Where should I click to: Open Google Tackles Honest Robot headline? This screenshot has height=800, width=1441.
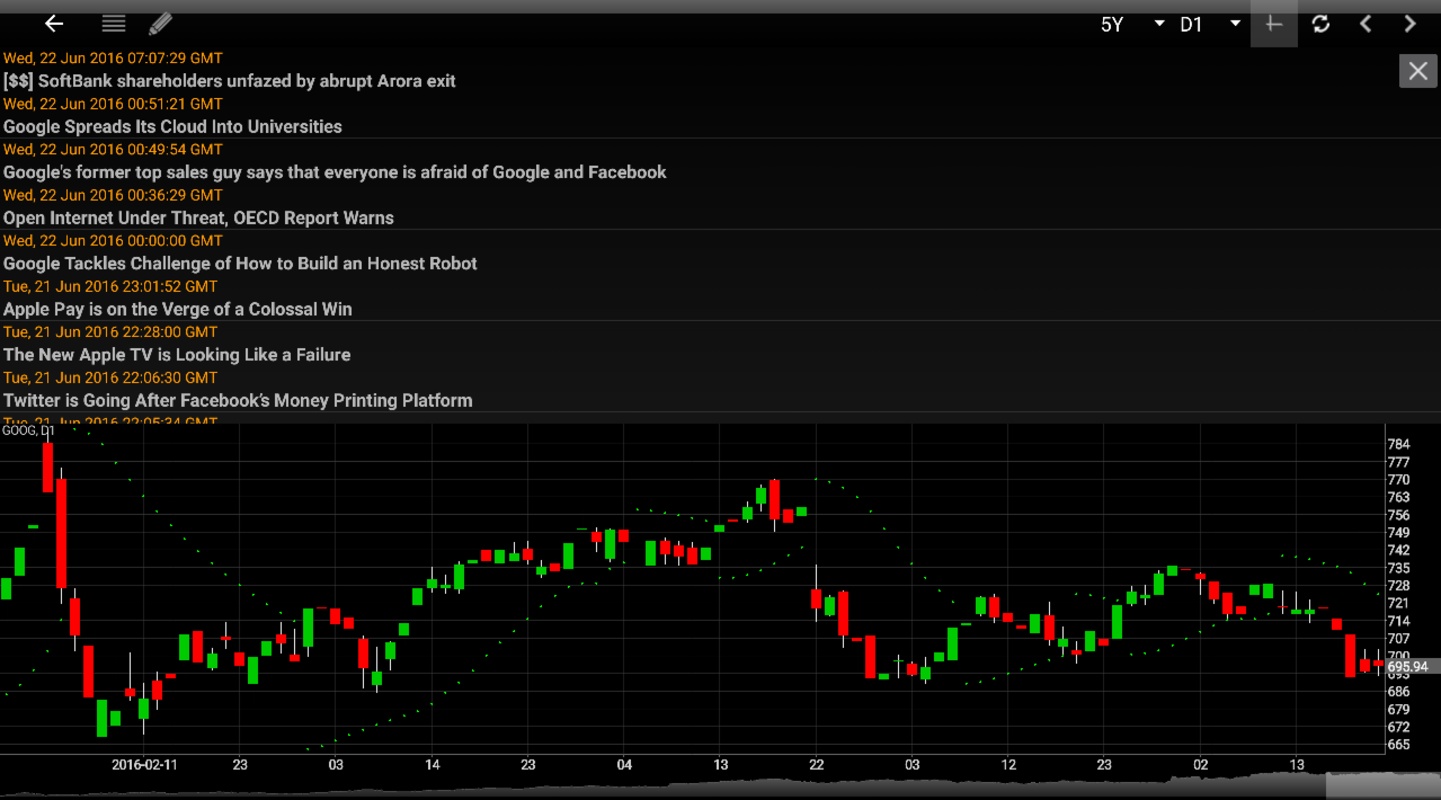pyautogui.click(x=240, y=264)
